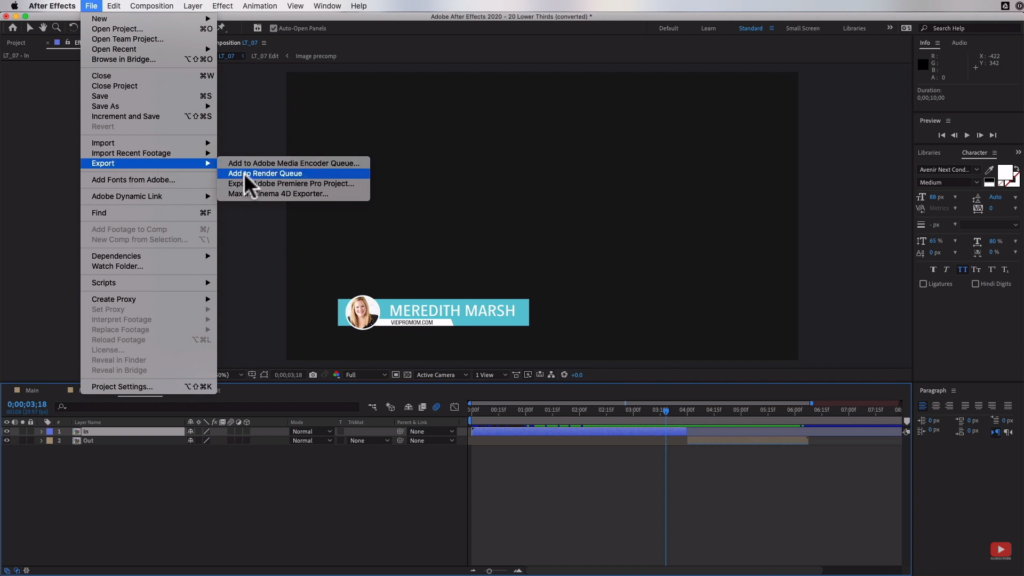This screenshot has width=1024, height=576.
Task: Center paragraph text
Action: click(x=936, y=406)
